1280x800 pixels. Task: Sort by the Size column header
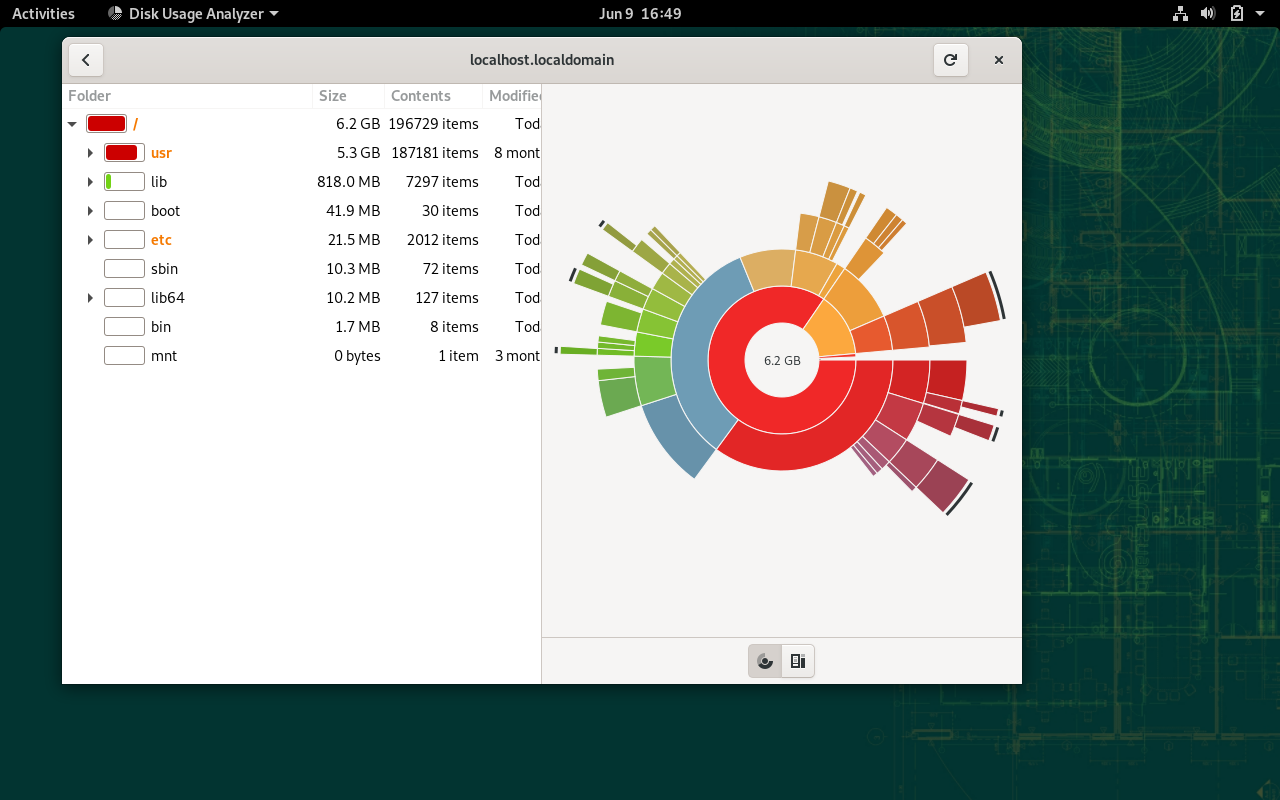[x=333, y=96]
